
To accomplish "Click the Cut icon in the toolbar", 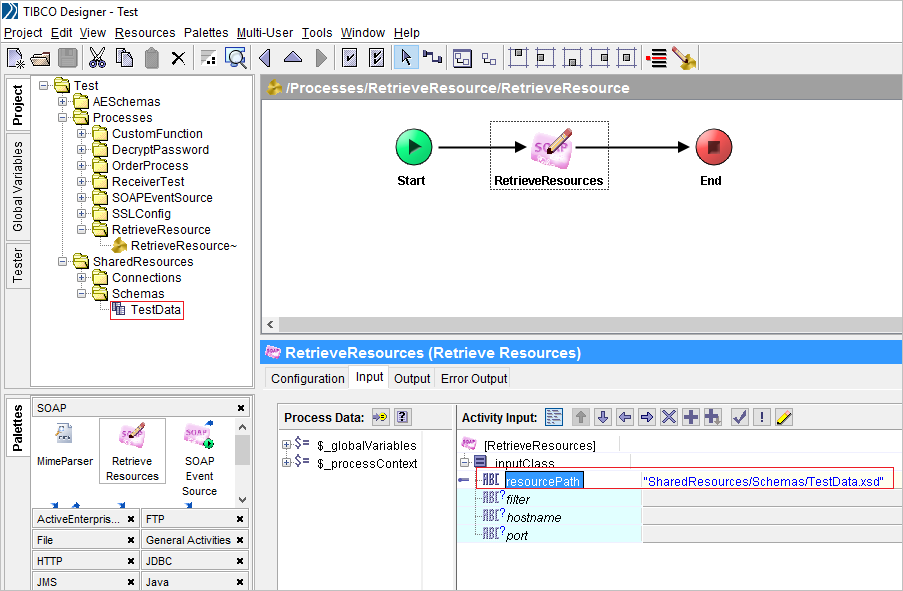I will [x=96, y=57].
